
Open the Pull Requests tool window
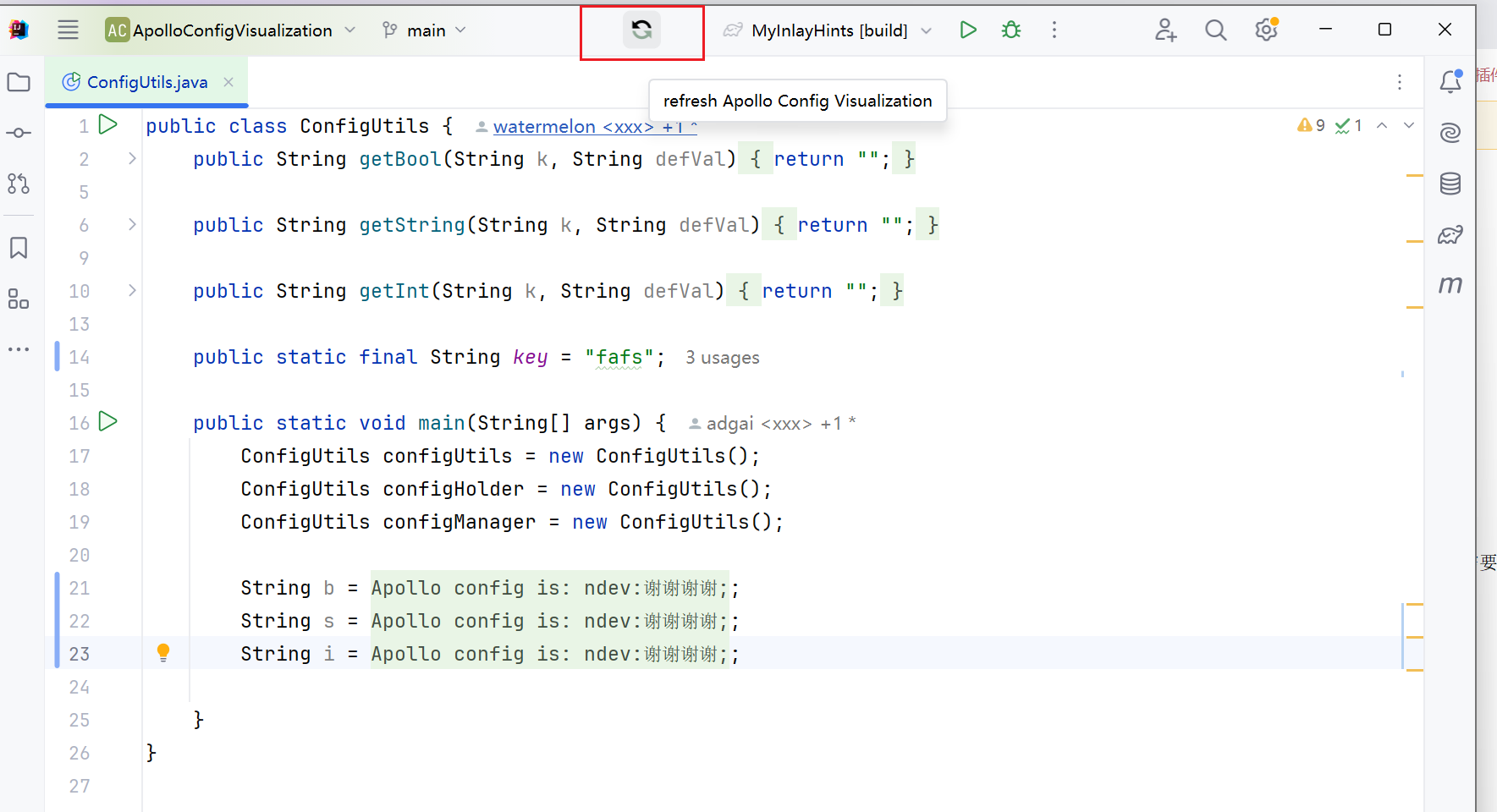19,184
